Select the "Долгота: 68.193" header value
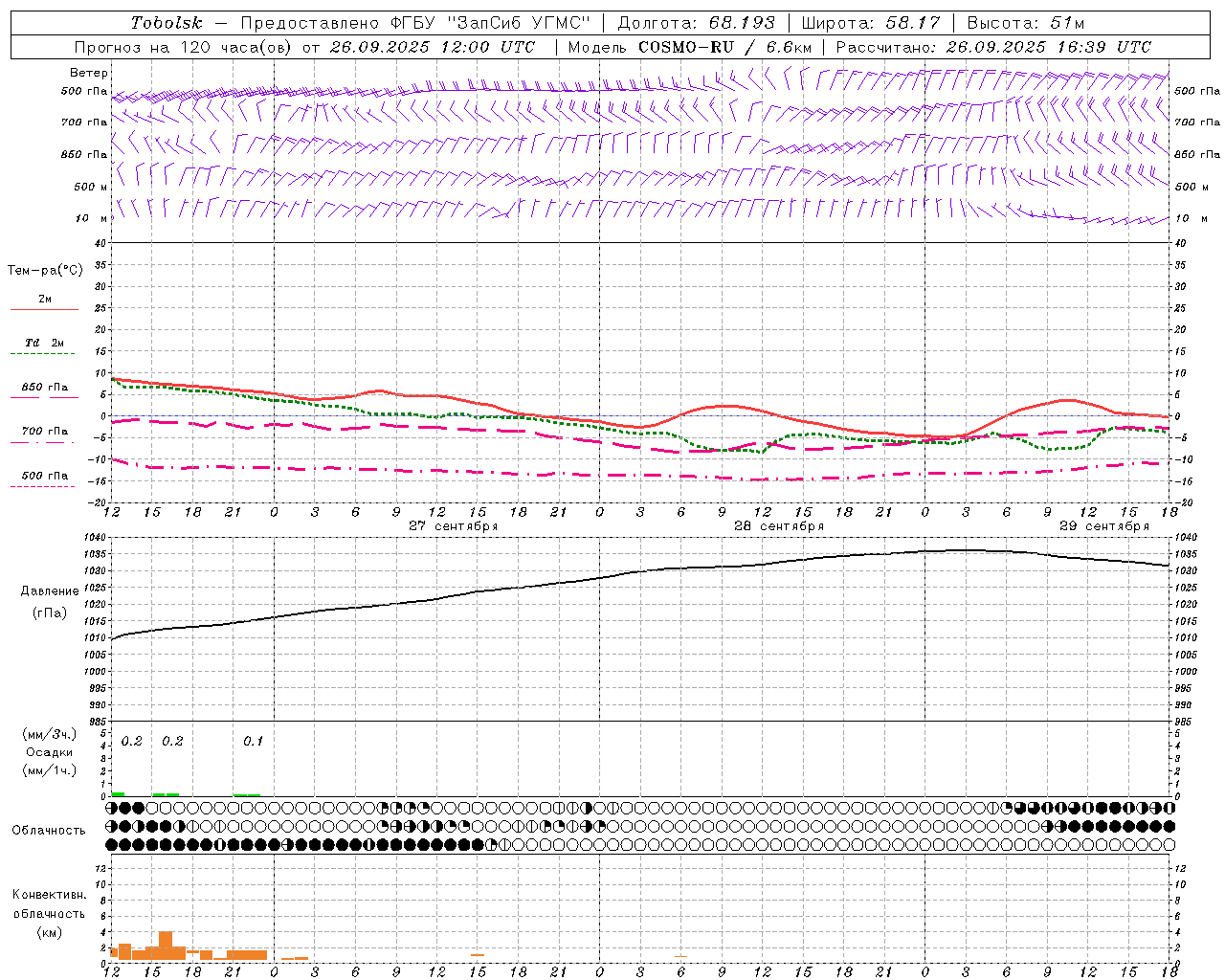This screenshot has width=1225, height=980. pos(696,23)
